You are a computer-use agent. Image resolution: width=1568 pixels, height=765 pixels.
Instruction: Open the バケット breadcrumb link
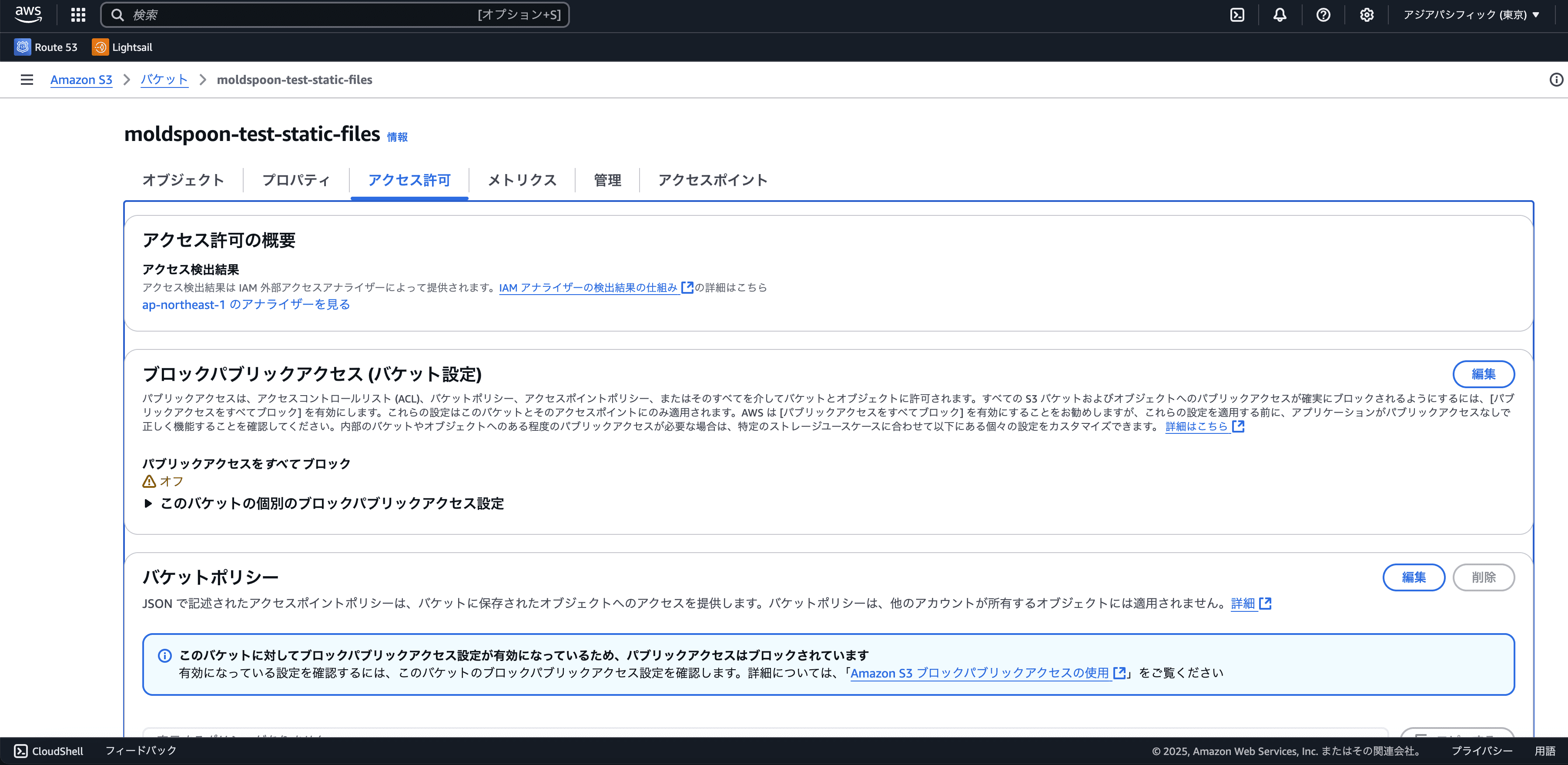[x=164, y=80]
